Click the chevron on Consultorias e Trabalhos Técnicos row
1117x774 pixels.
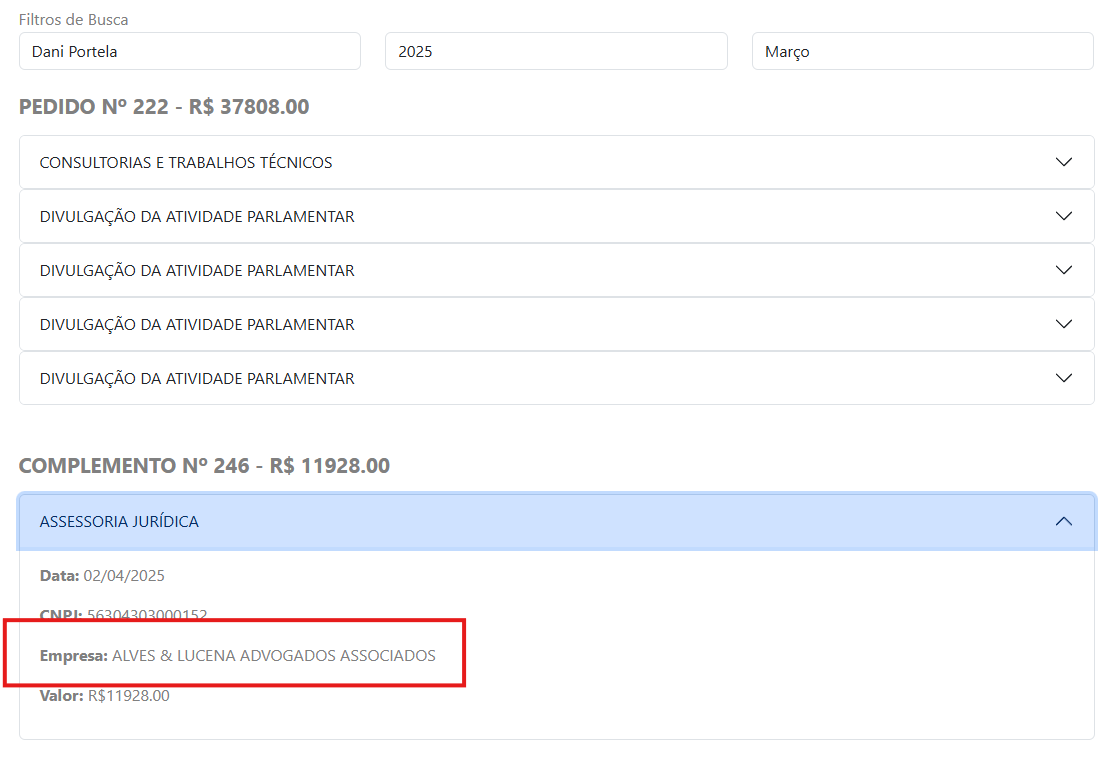point(1064,162)
